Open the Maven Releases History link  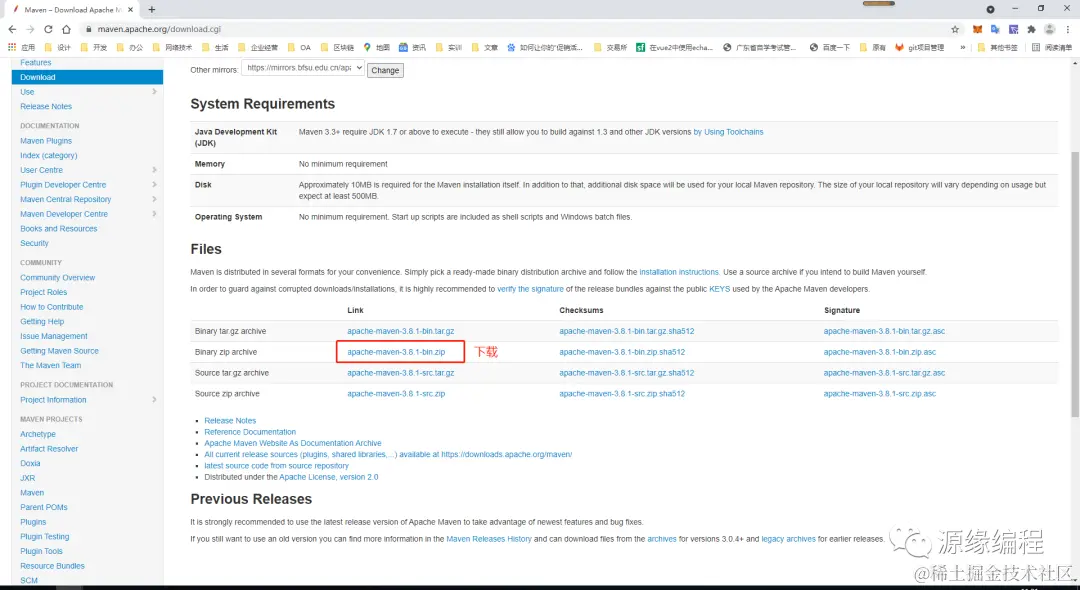(489, 539)
